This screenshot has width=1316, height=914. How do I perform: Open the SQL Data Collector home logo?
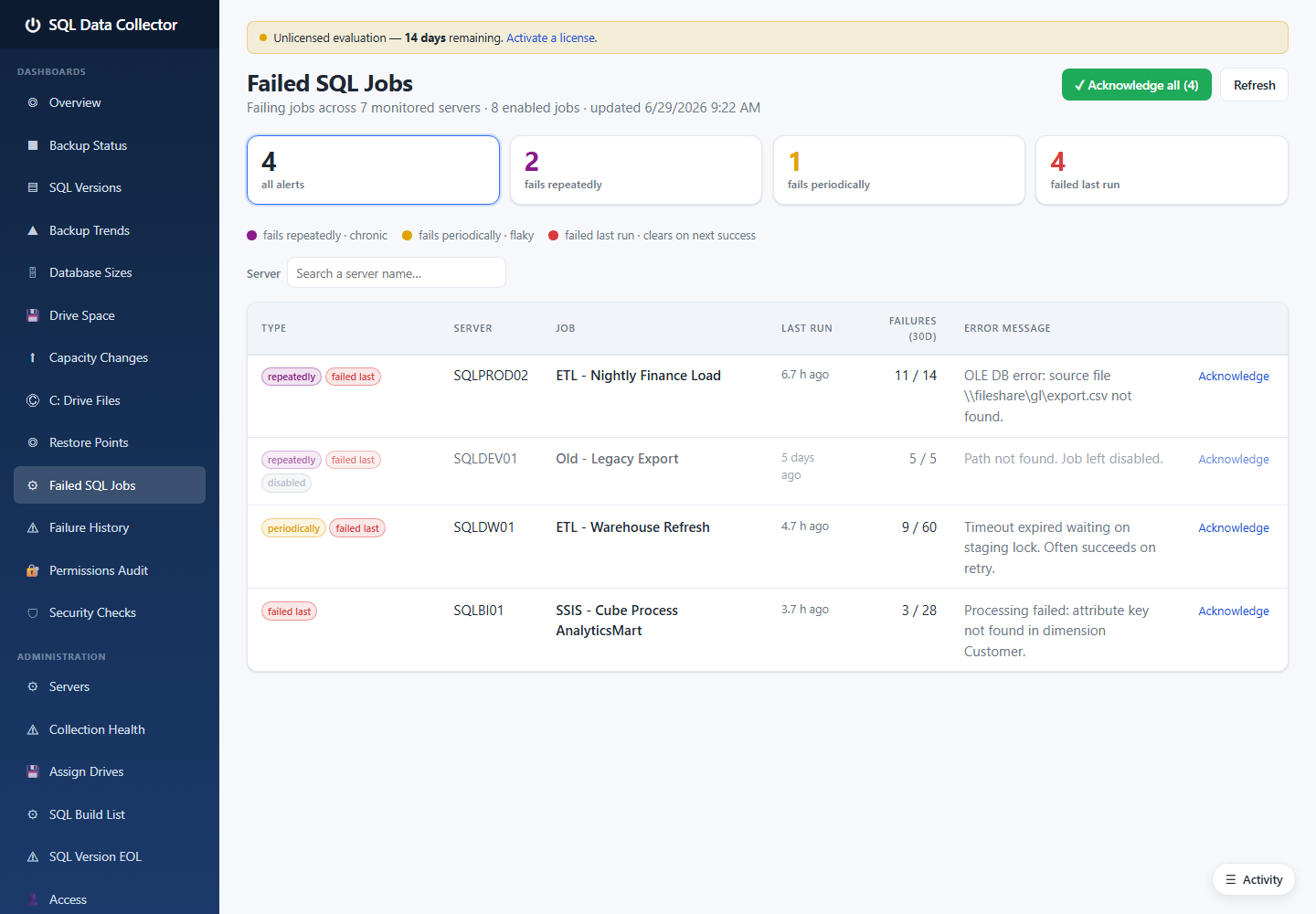pyautogui.click(x=101, y=25)
